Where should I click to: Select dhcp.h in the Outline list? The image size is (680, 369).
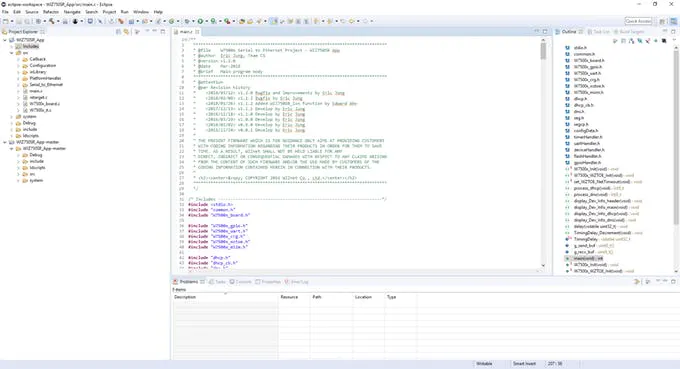click(580, 99)
